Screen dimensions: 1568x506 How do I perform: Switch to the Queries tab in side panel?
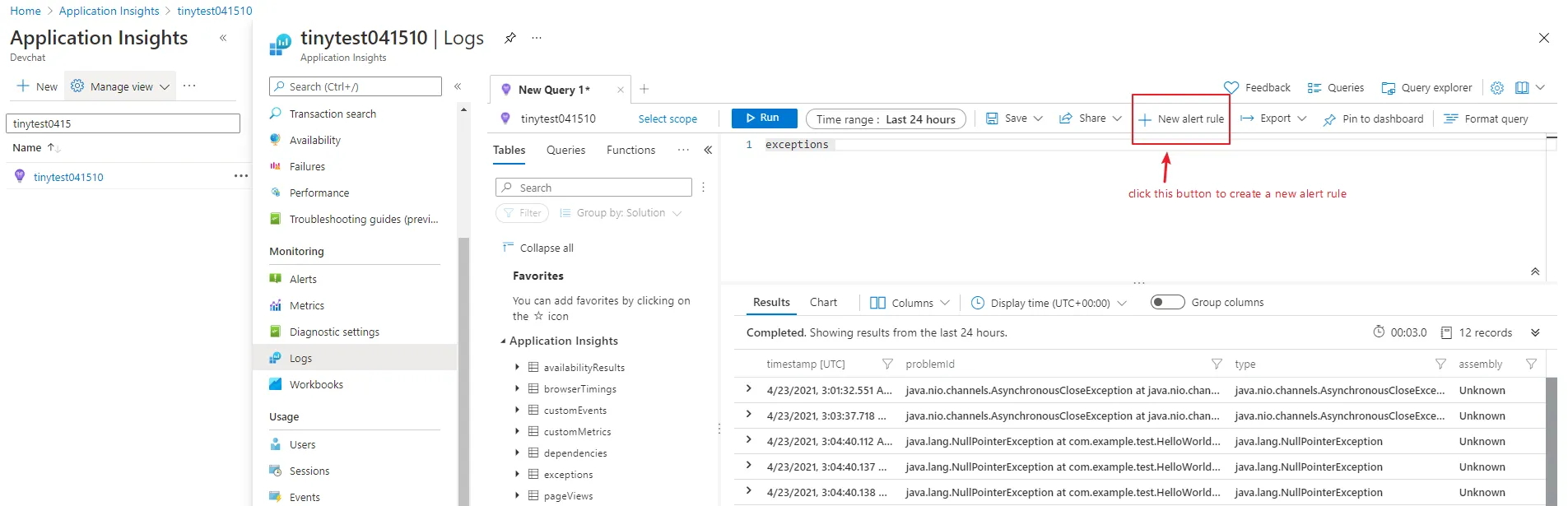565,150
